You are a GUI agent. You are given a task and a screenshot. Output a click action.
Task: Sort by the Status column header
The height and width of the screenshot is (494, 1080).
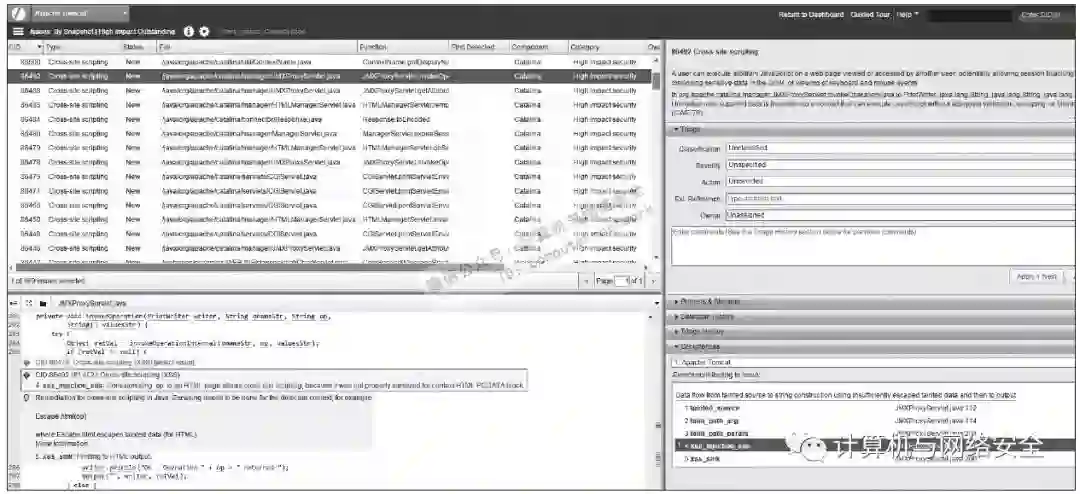(138, 47)
